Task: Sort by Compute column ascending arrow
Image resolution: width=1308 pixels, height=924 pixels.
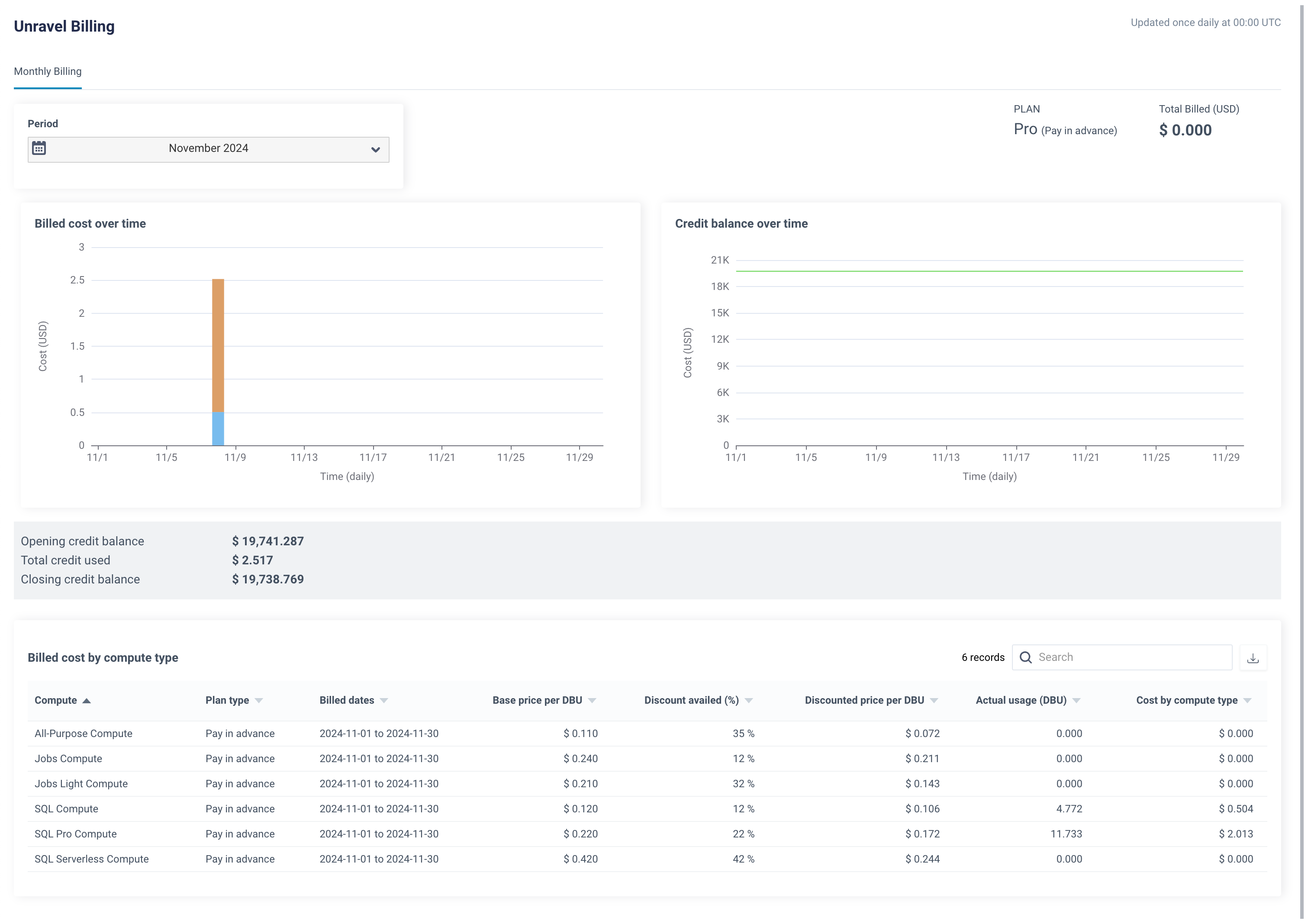Action: [x=87, y=701]
